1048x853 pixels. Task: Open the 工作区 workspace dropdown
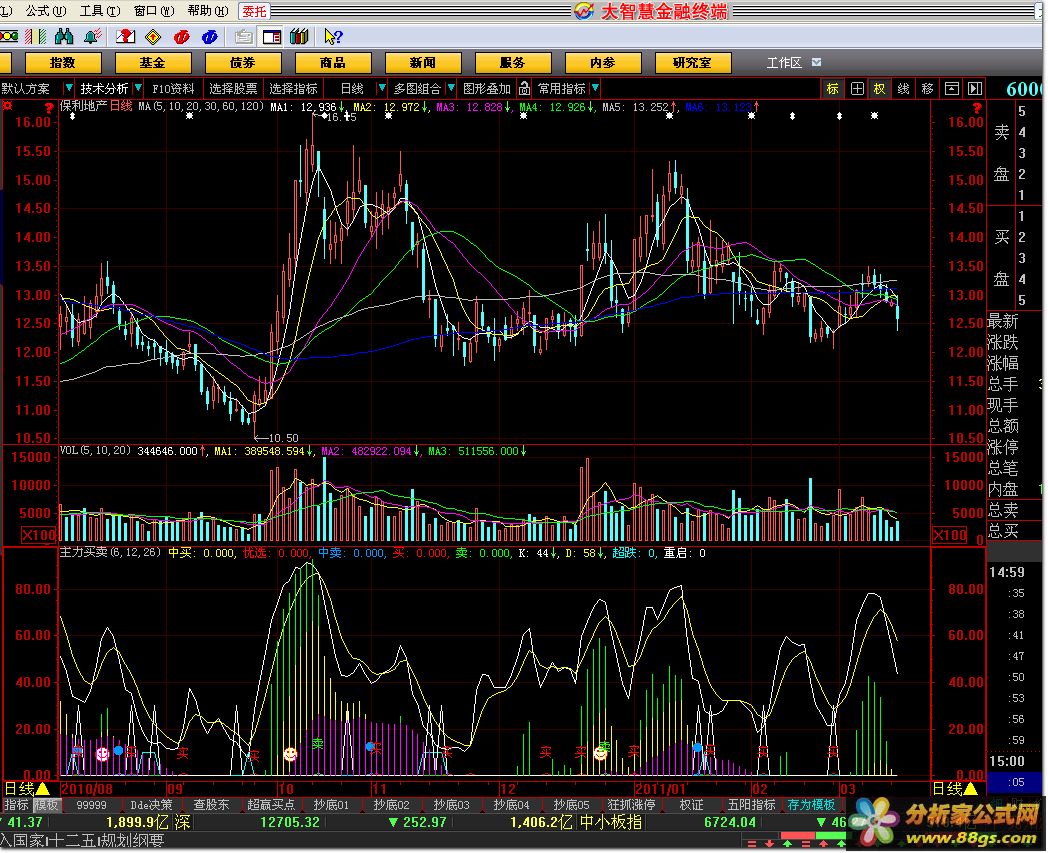click(x=817, y=62)
